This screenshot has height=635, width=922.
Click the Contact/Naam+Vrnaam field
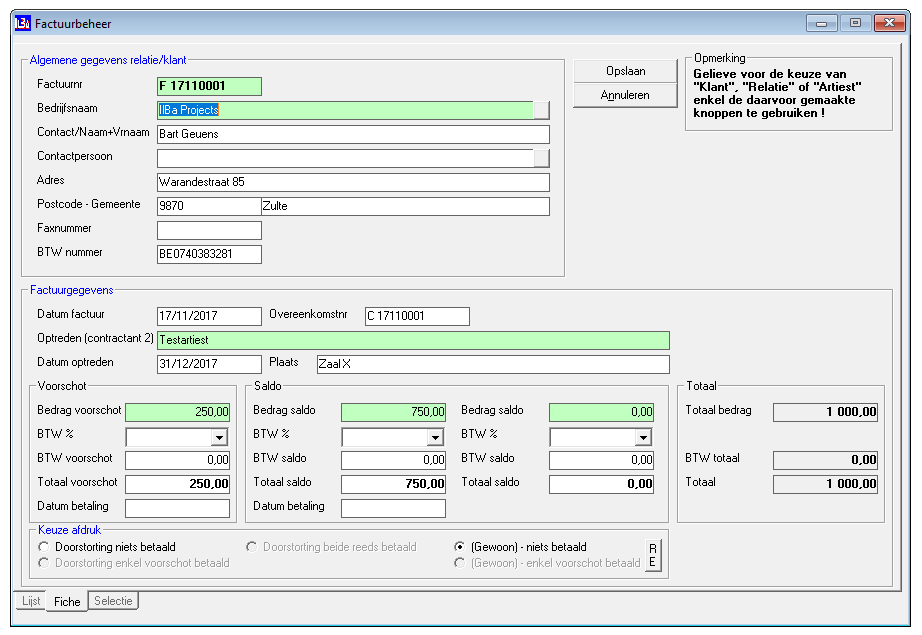pyautogui.click(x=353, y=134)
